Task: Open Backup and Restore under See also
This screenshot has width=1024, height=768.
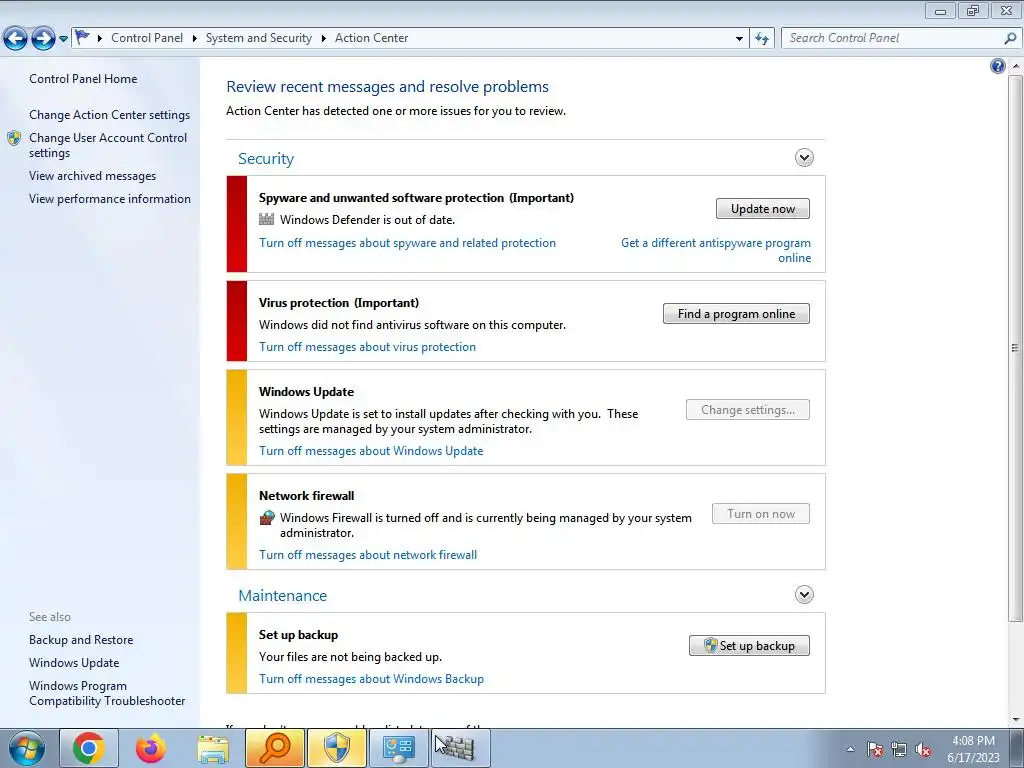Action: coord(81,639)
